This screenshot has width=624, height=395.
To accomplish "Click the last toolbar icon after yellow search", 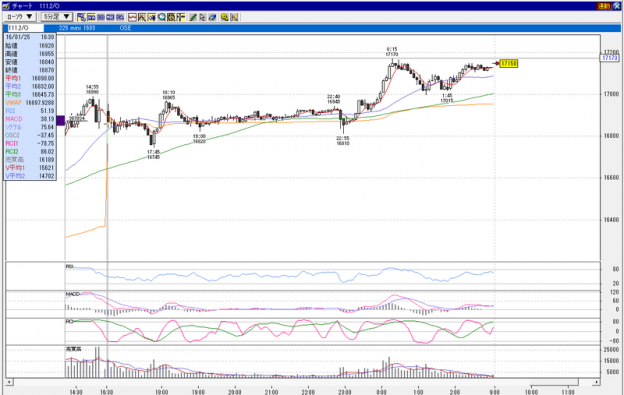I will [234, 17].
